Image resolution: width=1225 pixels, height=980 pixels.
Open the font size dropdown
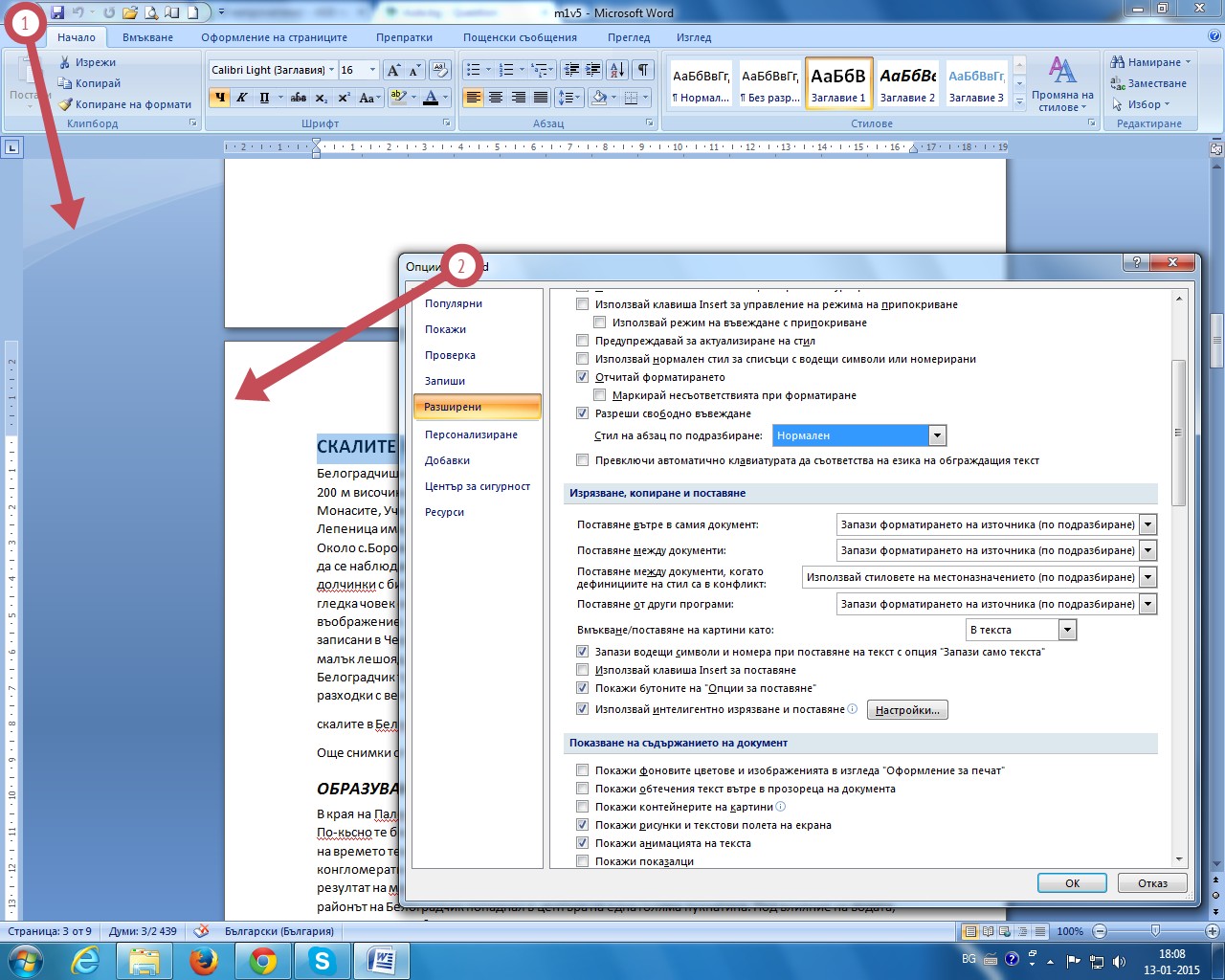click(372, 70)
